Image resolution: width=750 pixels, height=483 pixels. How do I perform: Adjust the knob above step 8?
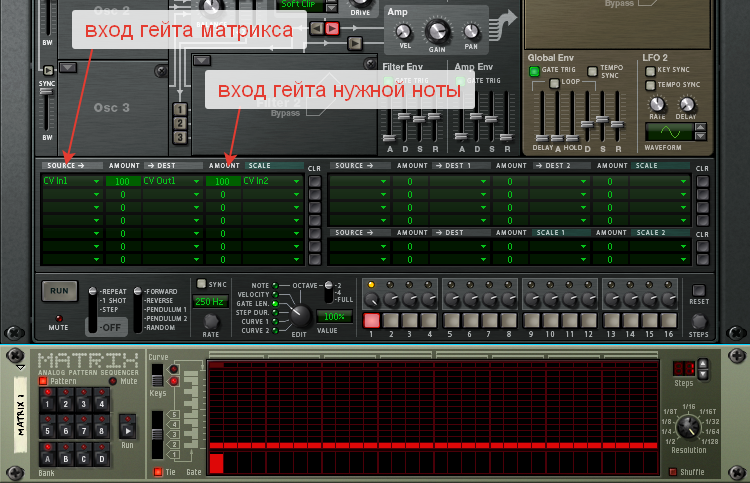(x=509, y=300)
